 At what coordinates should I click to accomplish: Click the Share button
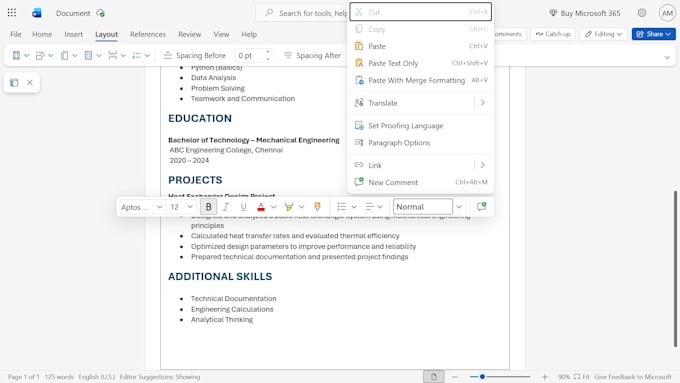coord(654,34)
